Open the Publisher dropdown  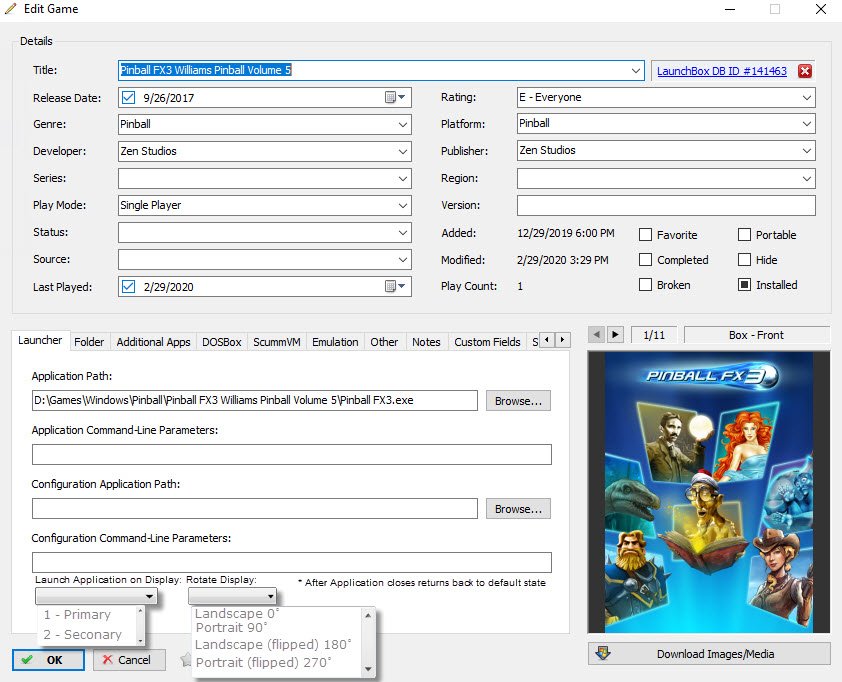pos(807,150)
